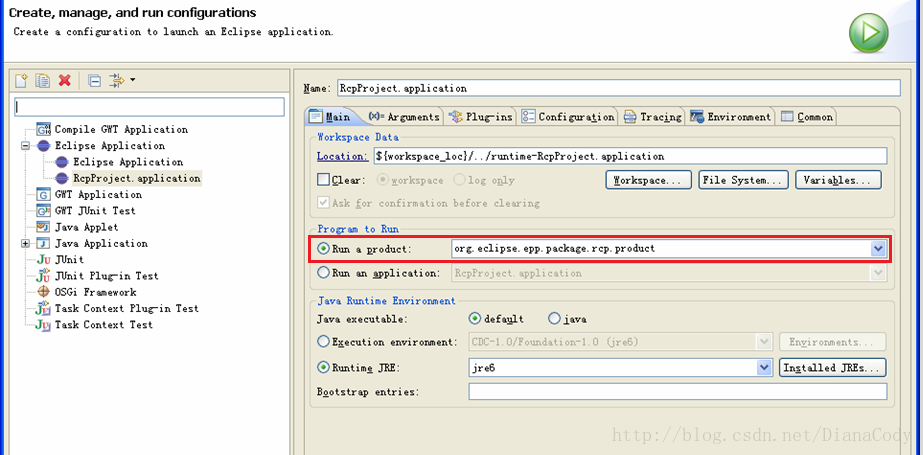Screen dimensions: 923x455
Task: Click the Filter launch configurations icon
Action: click(x=117, y=80)
